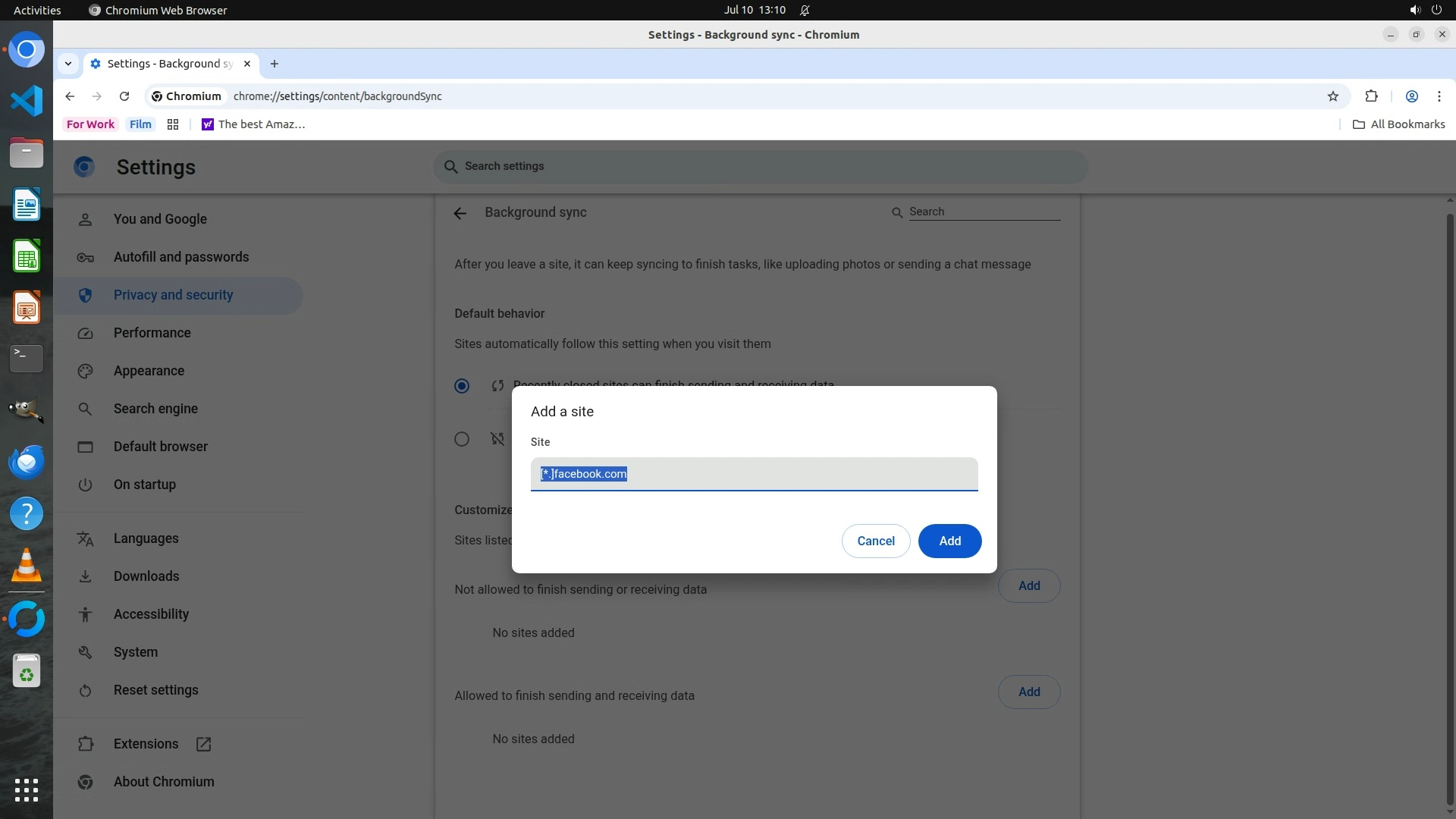Image resolution: width=1456 pixels, height=819 pixels.
Task: Open the notifications bell in top bar
Action: (x=805, y=10)
